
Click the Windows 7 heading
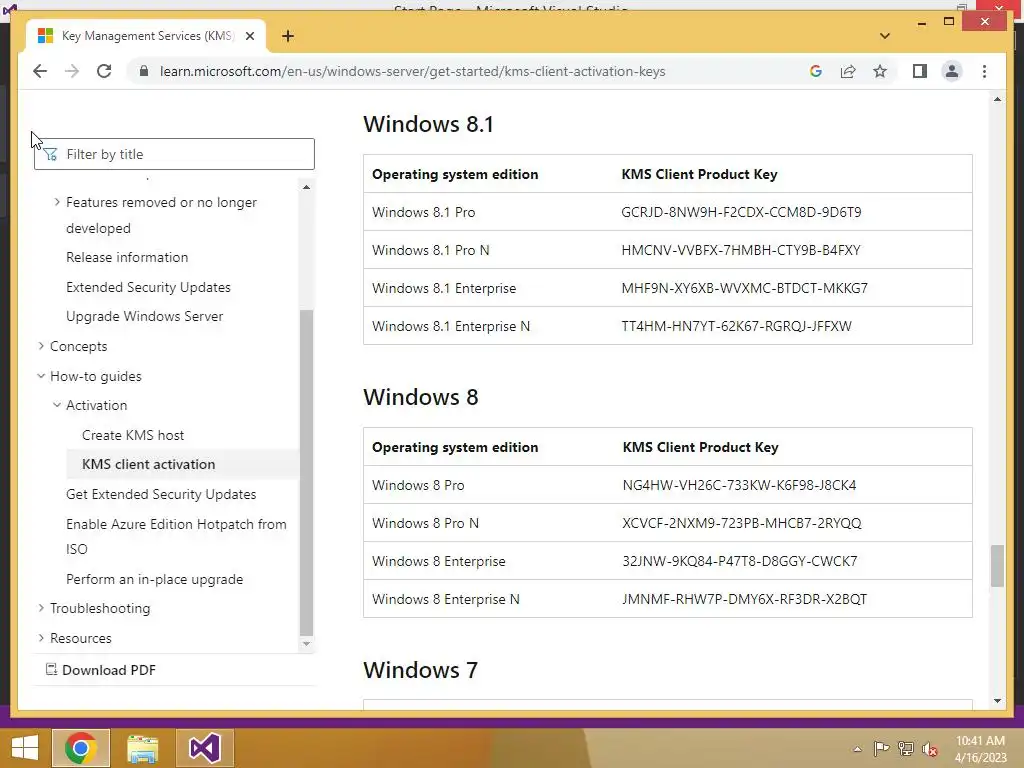point(421,670)
